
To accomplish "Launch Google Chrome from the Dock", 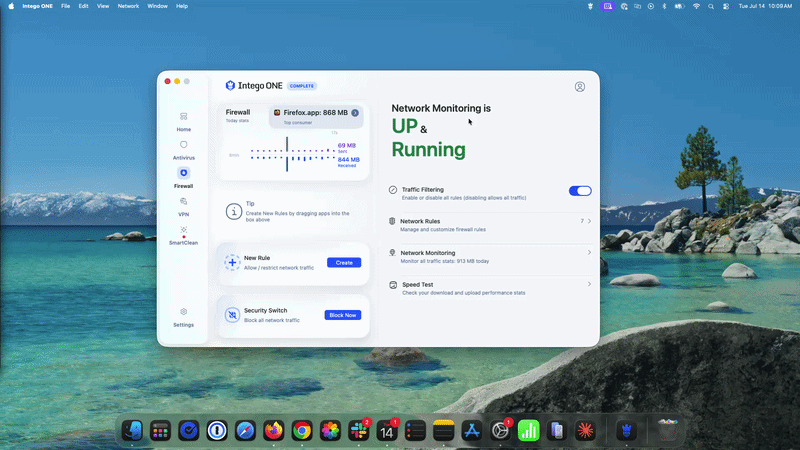I will (x=302, y=431).
